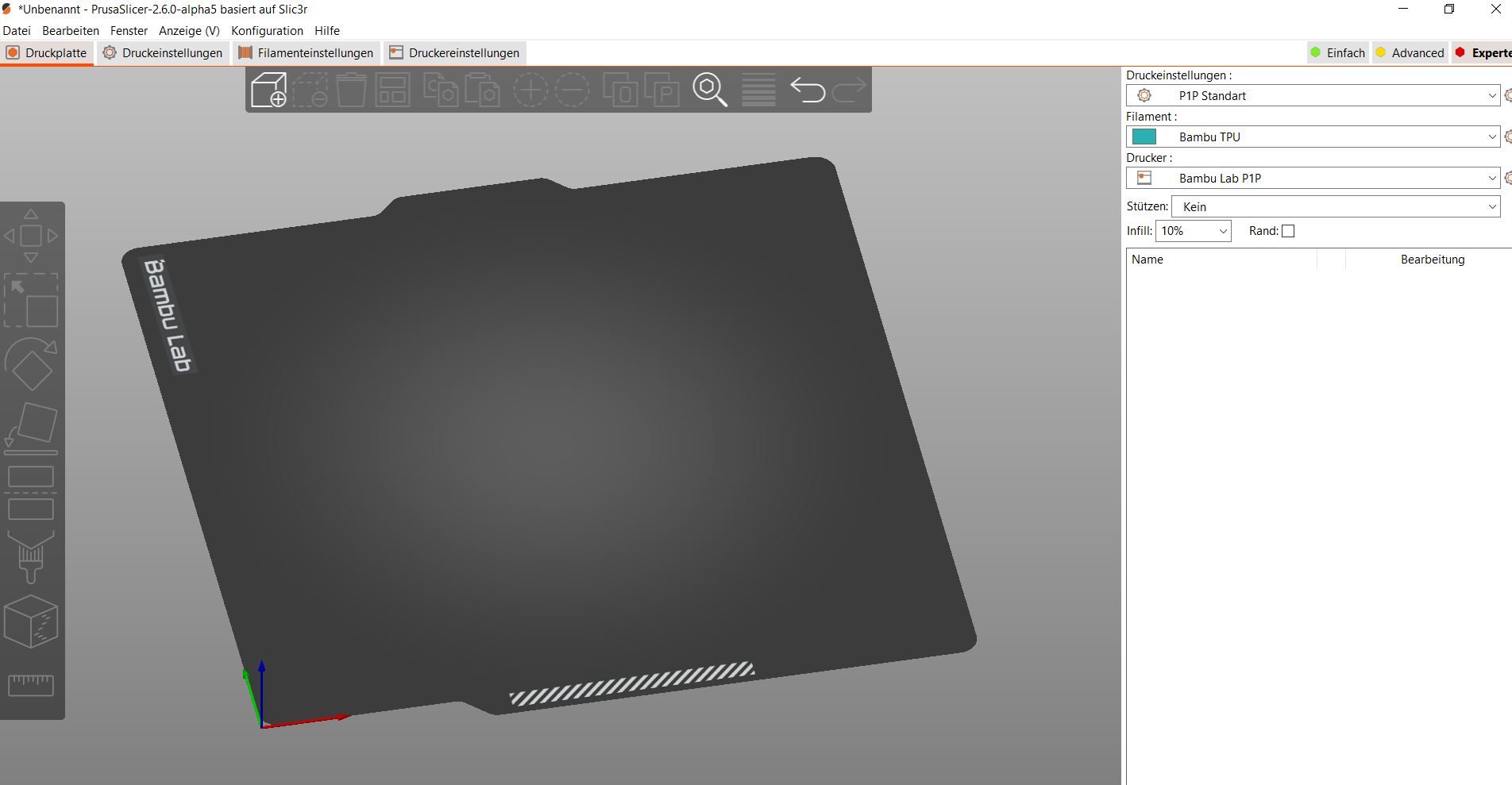Select the Move tool in left toolbar
Image resolution: width=1512 pixels, height=785 pixels.
pos(31,236)
